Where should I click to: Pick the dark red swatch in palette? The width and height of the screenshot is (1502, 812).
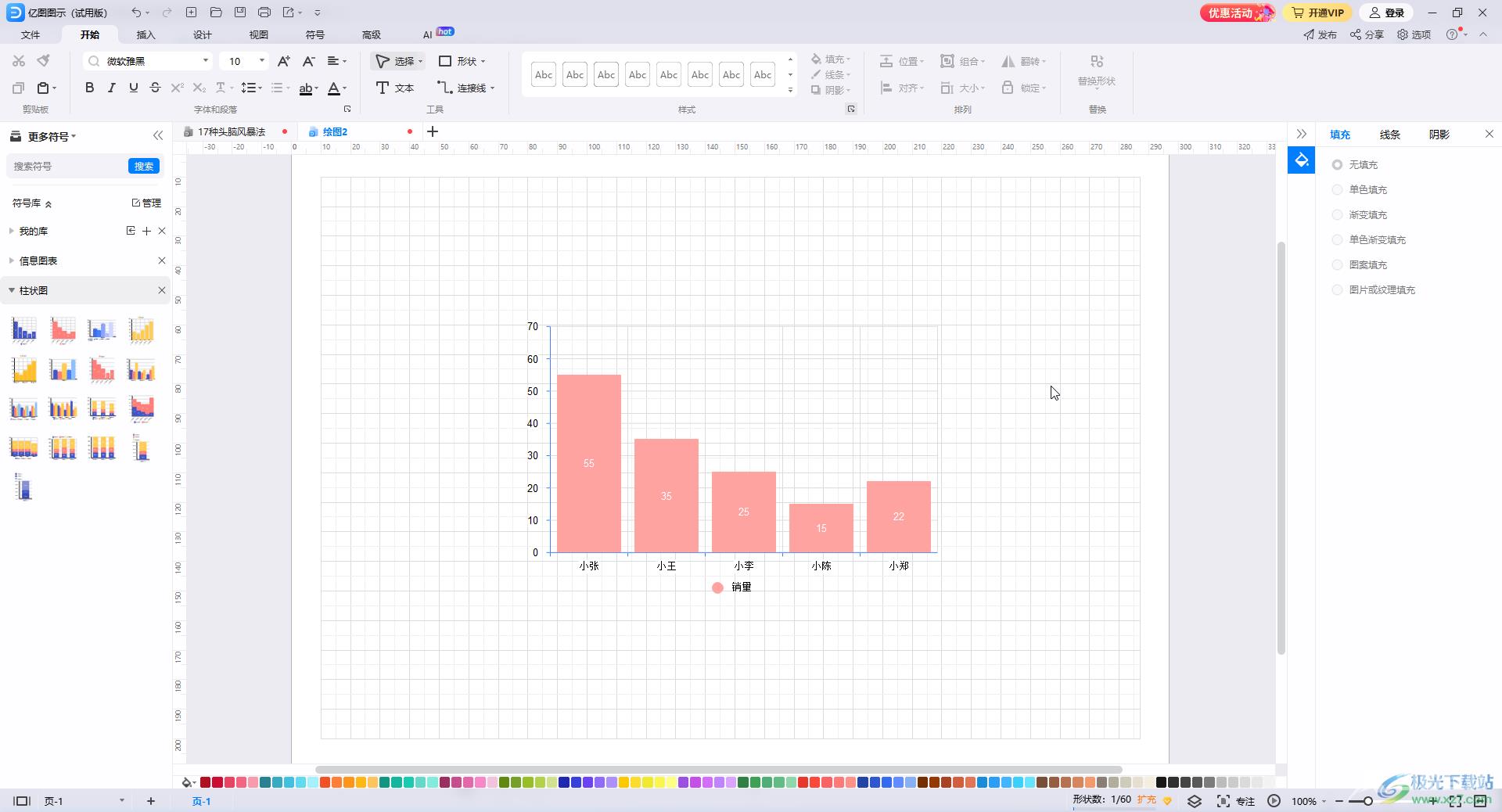coord(206,781)
